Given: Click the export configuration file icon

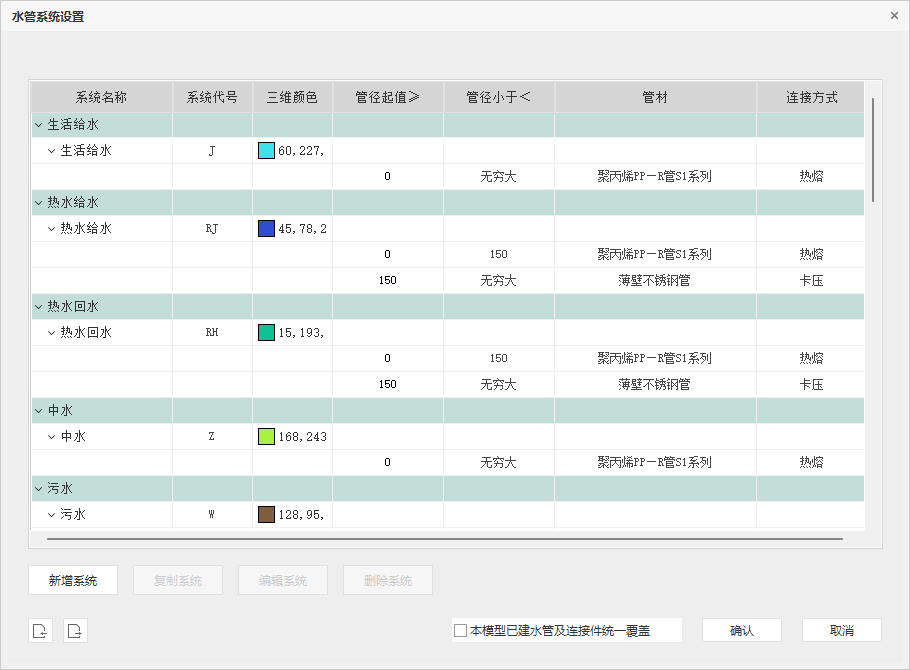Looking at the screenshot, I should pos(76,630).
